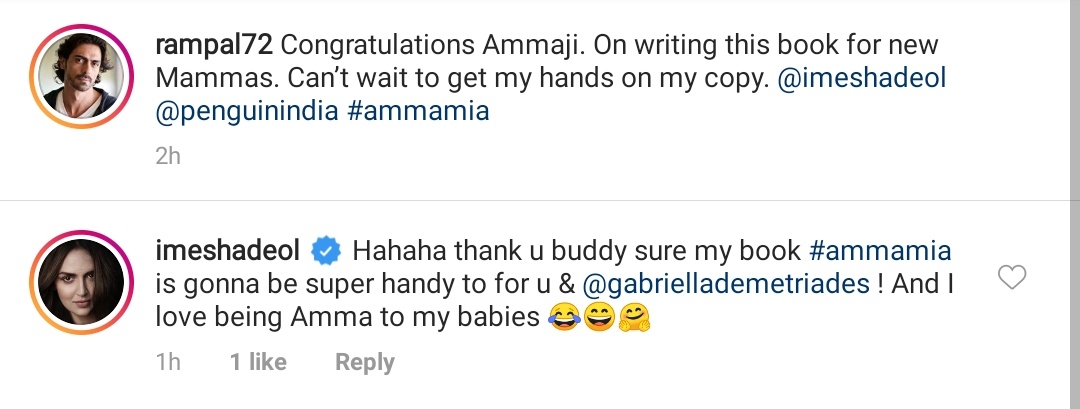1080x409 pixels.
Task: Open the @gabriellademetriades mention
Action: point(727,283)
